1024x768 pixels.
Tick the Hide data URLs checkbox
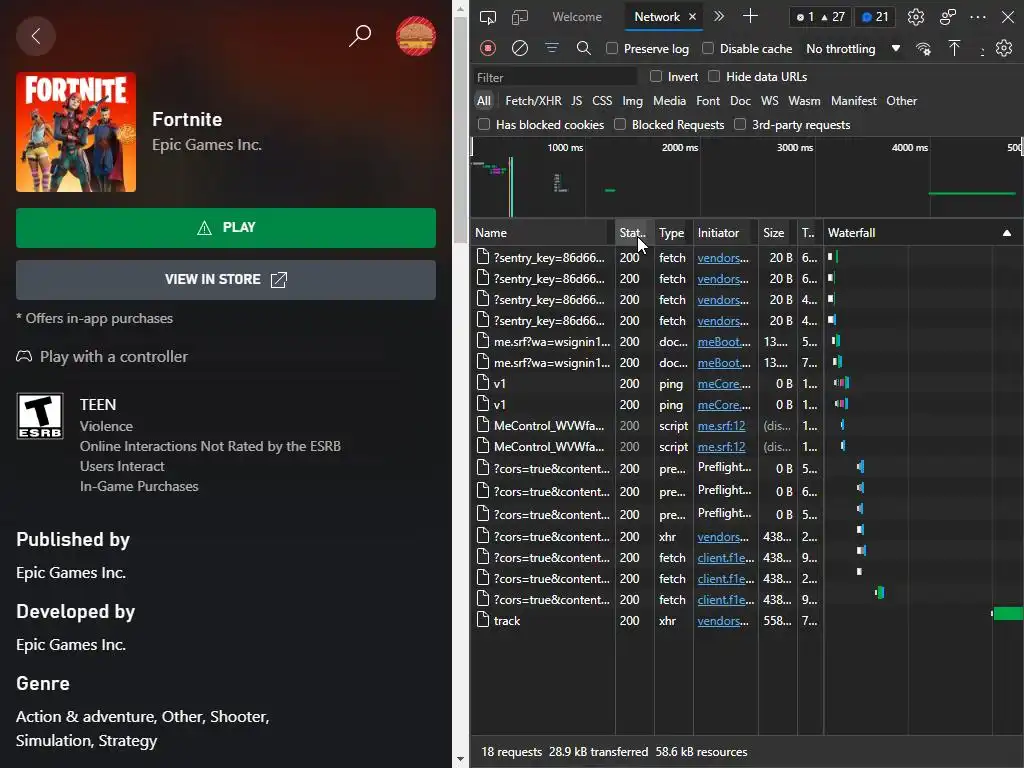point(714,76)
